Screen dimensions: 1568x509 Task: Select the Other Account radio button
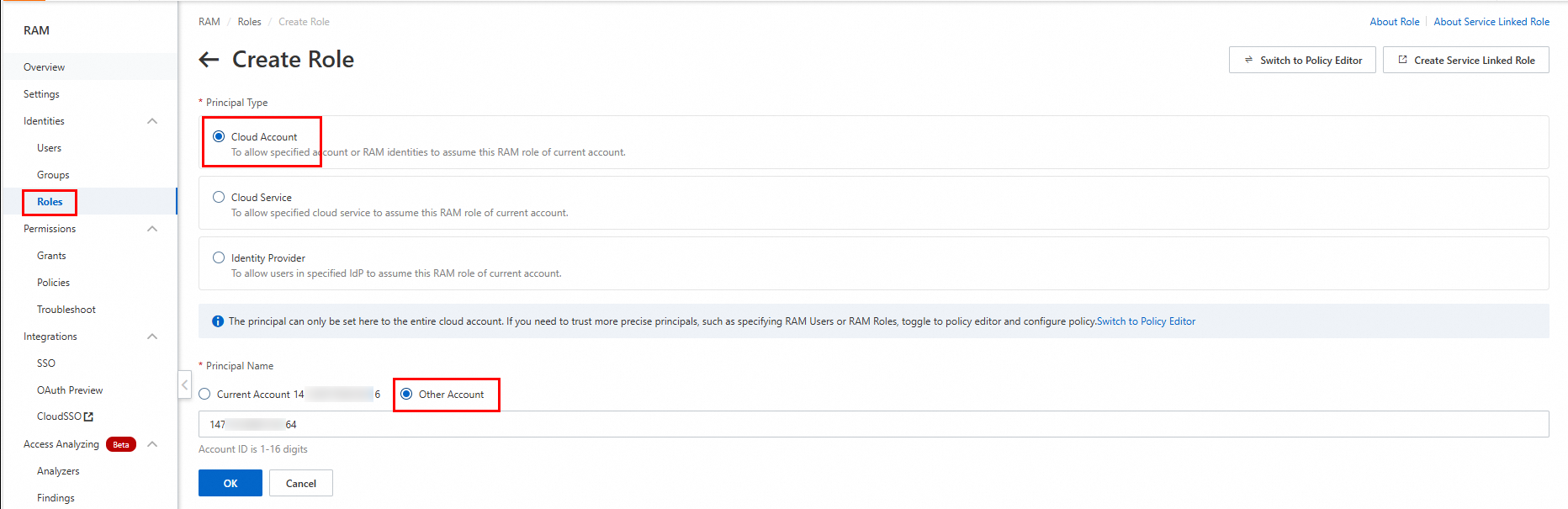[x=407, y=394]
